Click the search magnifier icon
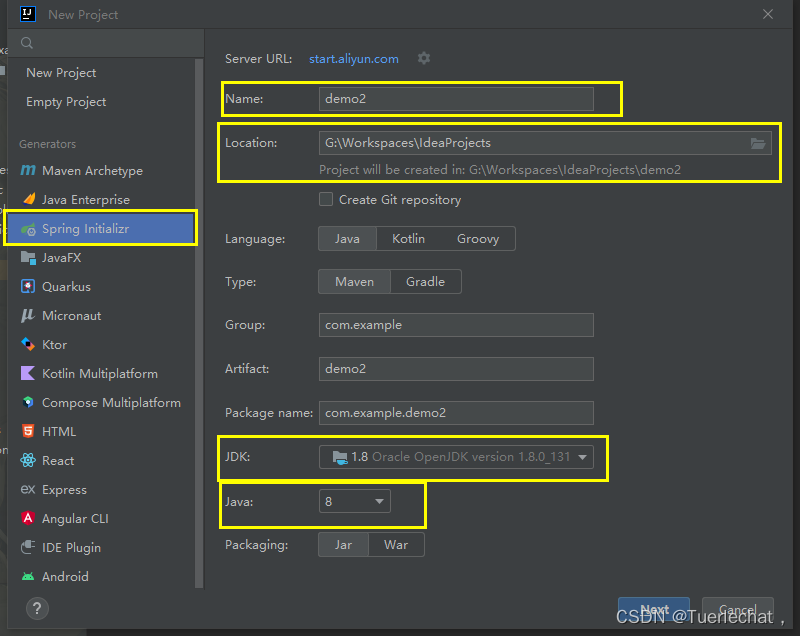 [x=27, y=43]
